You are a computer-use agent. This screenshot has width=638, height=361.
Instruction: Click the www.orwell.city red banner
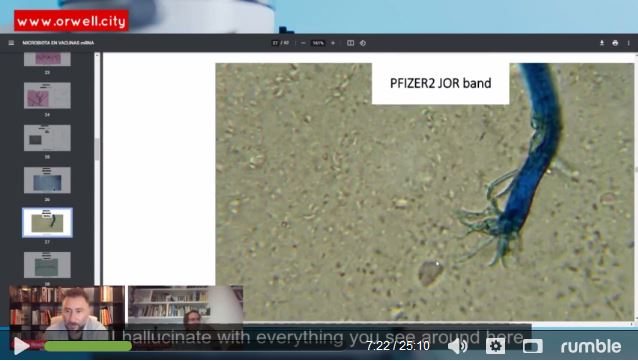coord(71,21)
